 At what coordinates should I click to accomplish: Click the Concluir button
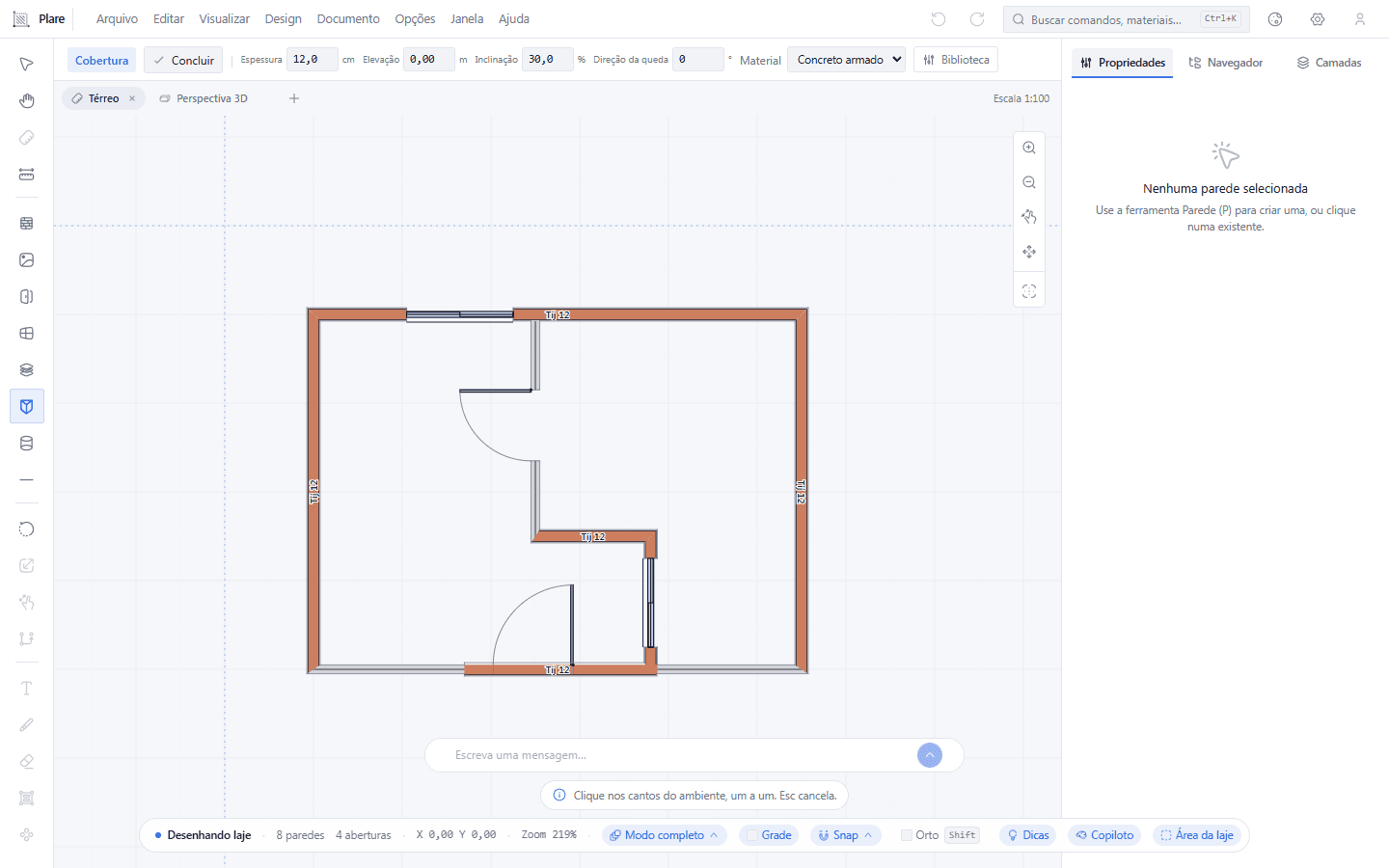click(x=183, y=60)
